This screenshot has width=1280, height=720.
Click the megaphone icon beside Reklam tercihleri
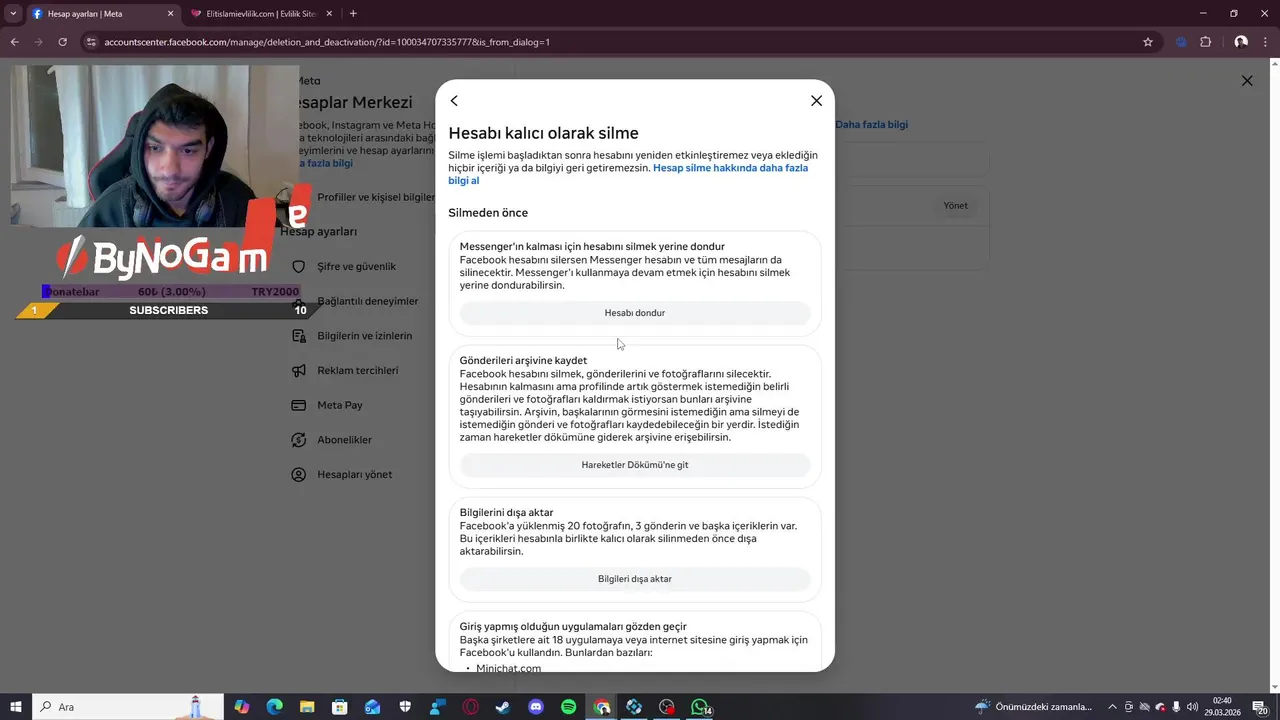(x=298, y=371)
